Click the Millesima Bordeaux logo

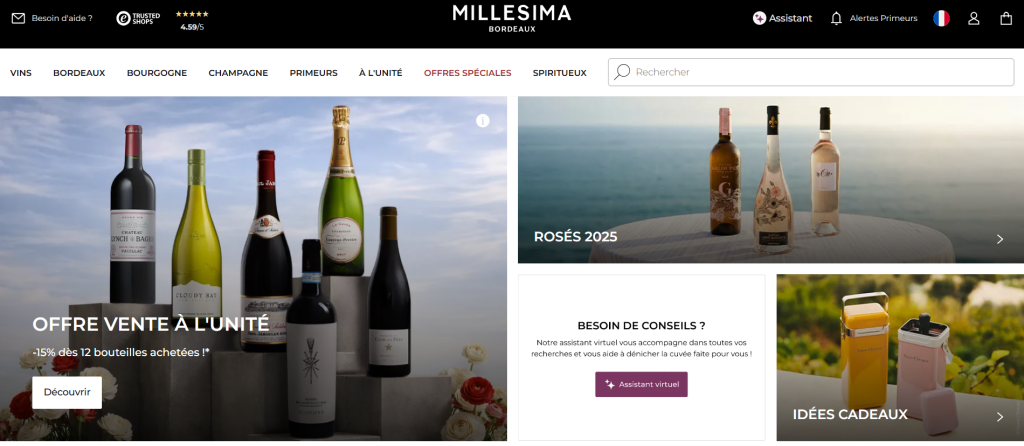point(512,18)
